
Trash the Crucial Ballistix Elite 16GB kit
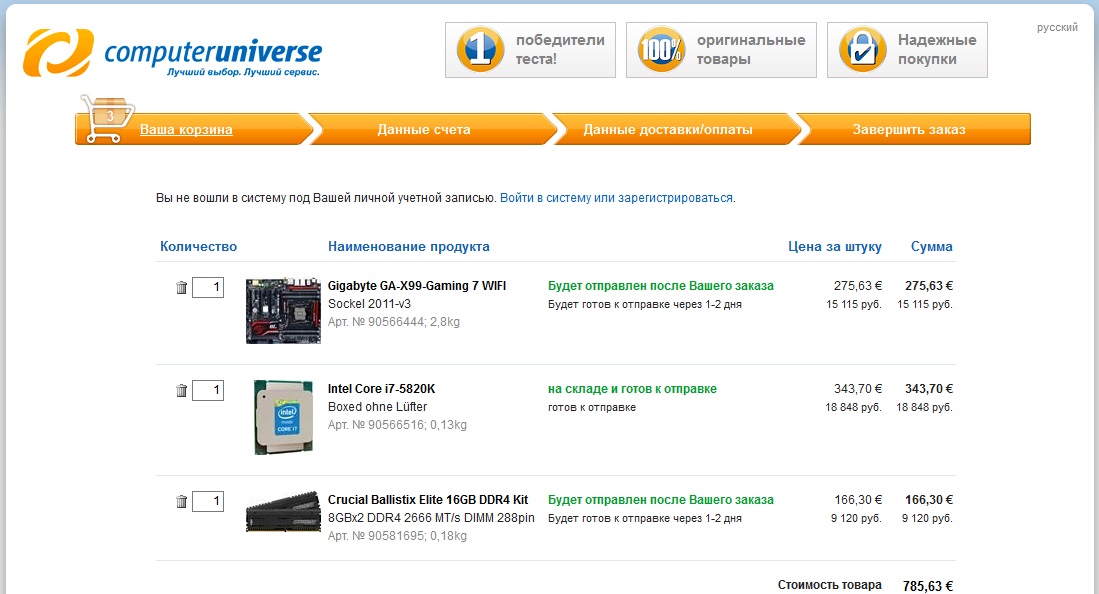click(x=182, y=501)
